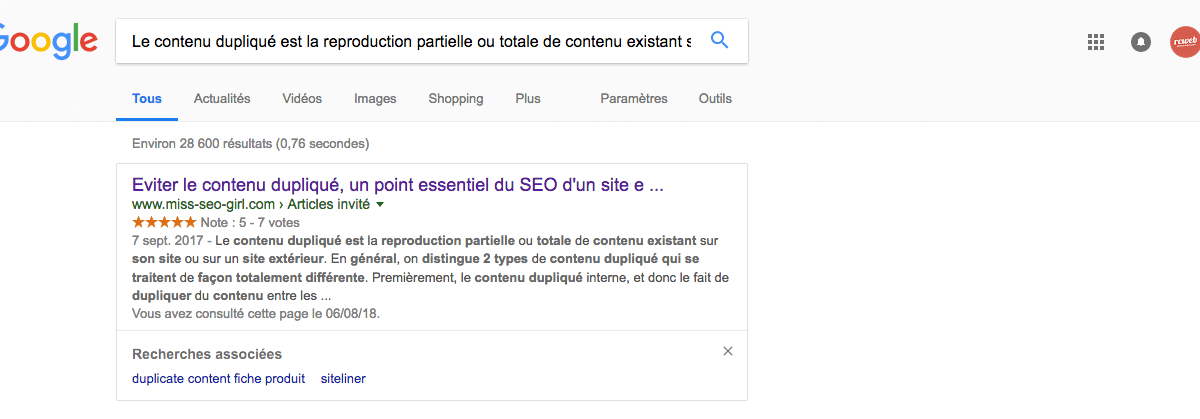Switch to the Actualités tab

222,99
